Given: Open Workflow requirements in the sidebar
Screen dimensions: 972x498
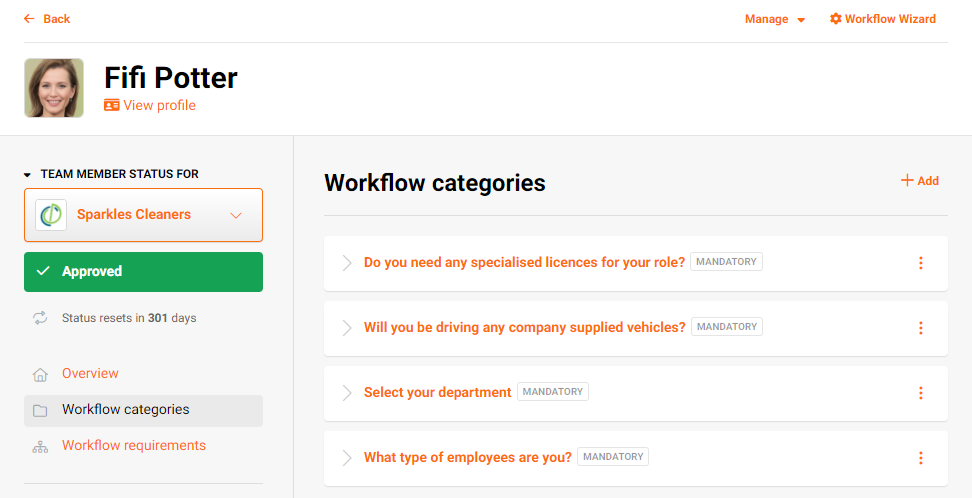Looking at the screenshot, I should [x=134, y=445].
